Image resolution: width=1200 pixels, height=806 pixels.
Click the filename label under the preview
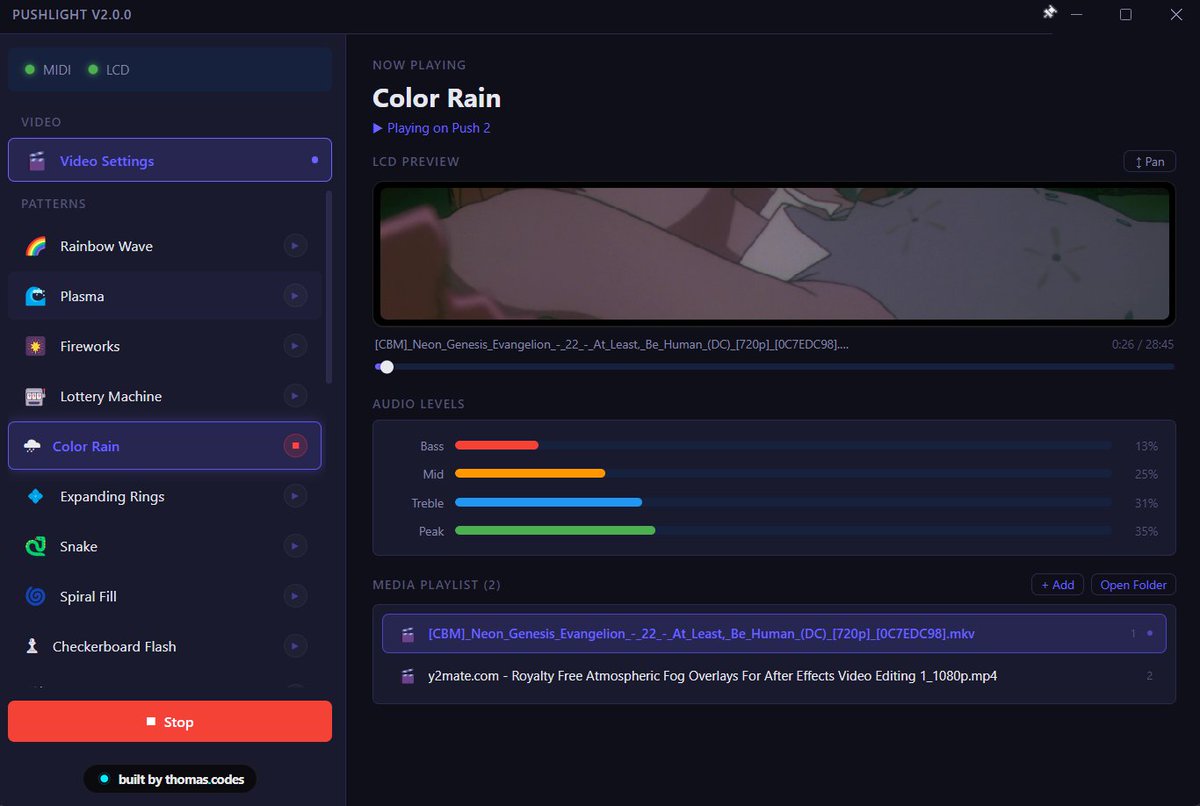(612, 344)
